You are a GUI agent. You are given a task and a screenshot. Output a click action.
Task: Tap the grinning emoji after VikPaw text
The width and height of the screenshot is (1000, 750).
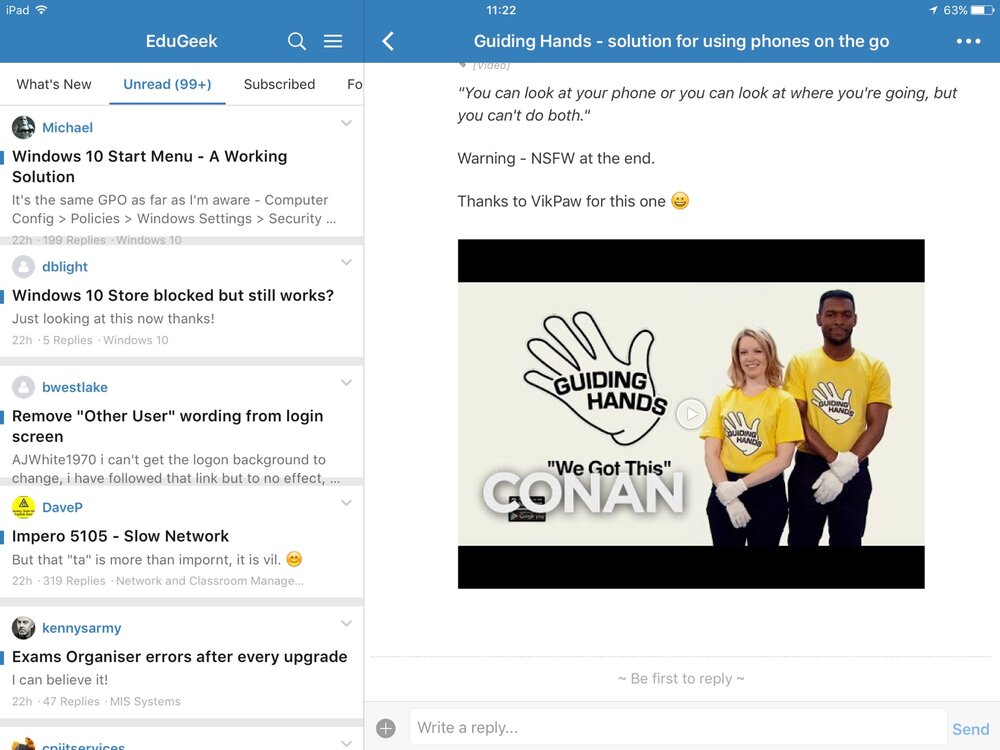coord(680,201)
